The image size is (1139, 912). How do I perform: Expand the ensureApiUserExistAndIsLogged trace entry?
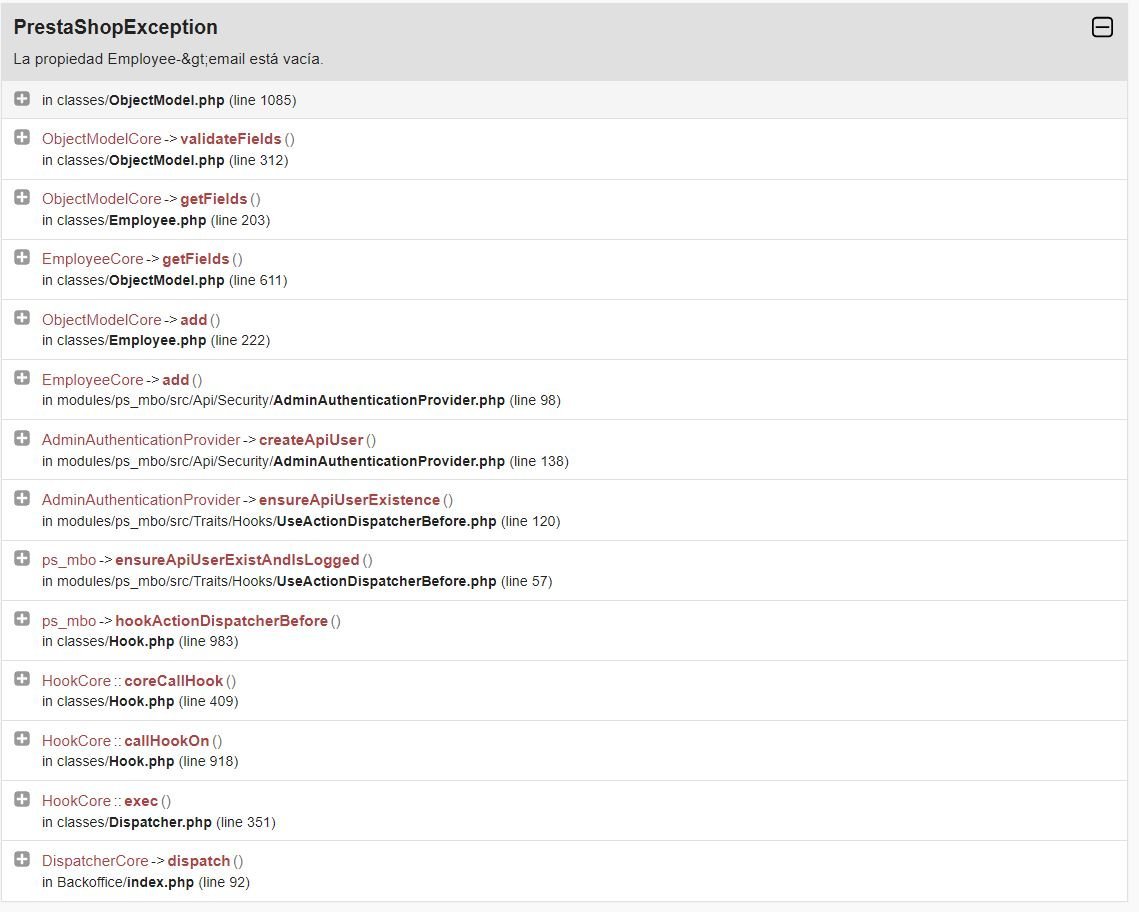22,558
